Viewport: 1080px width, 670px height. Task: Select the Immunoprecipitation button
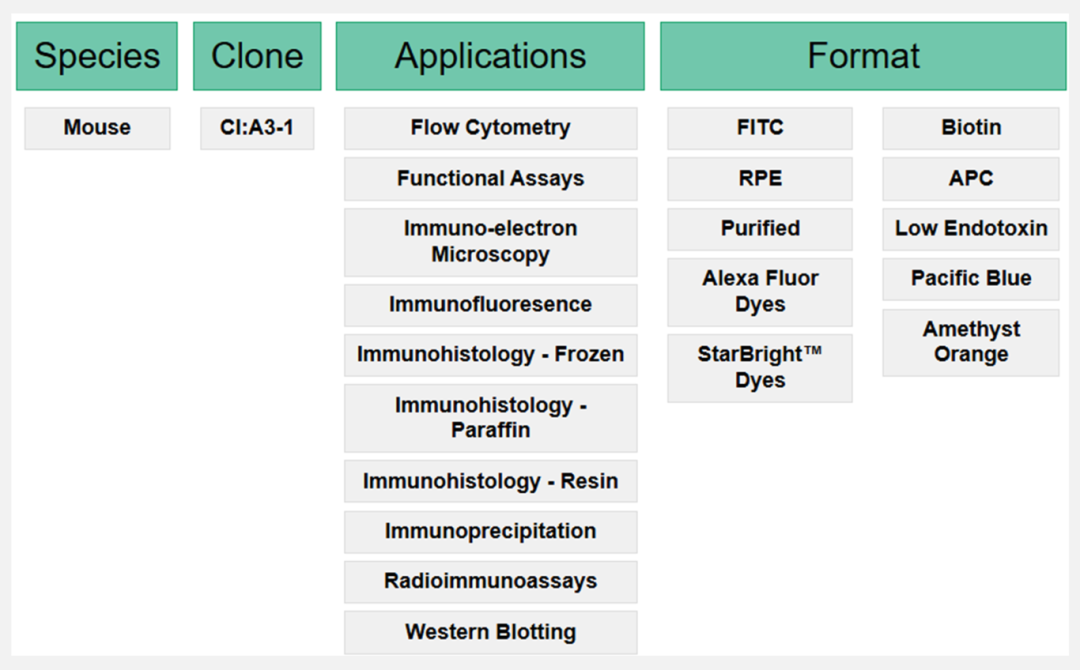(490, 531)
